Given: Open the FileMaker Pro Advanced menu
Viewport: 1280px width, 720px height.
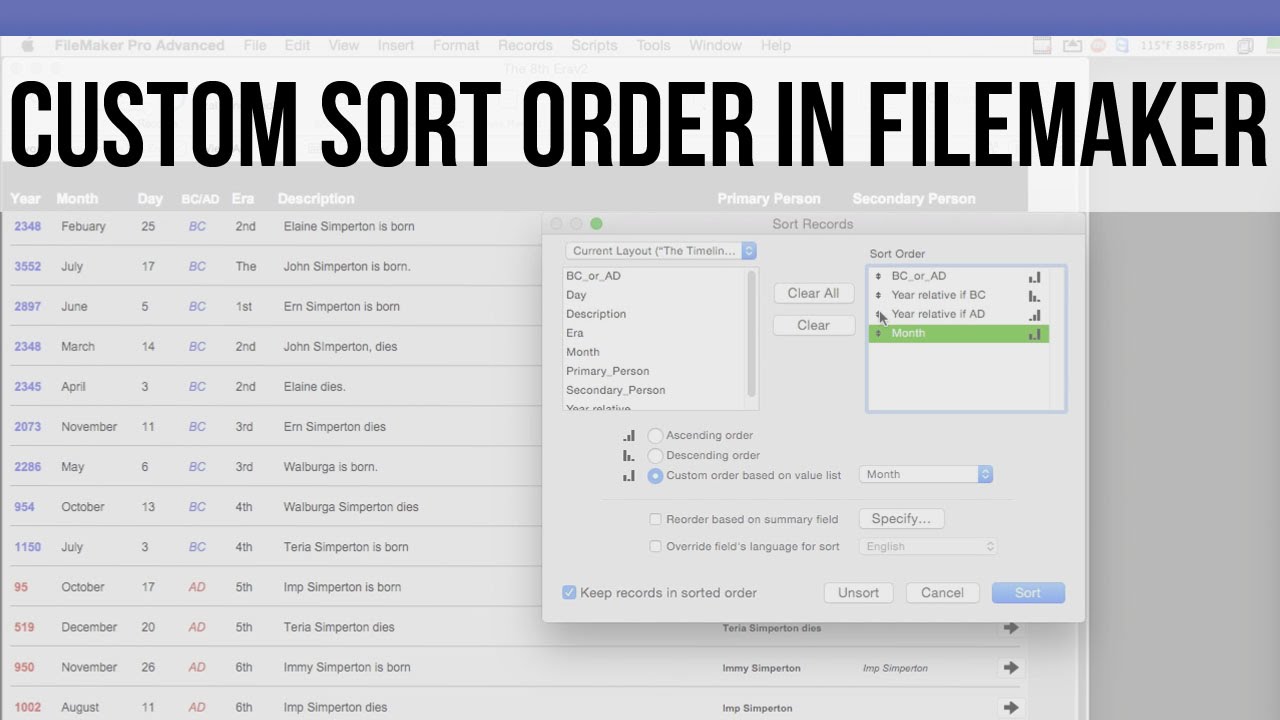Looking at the screenshot, I should (x=139, y=45).
